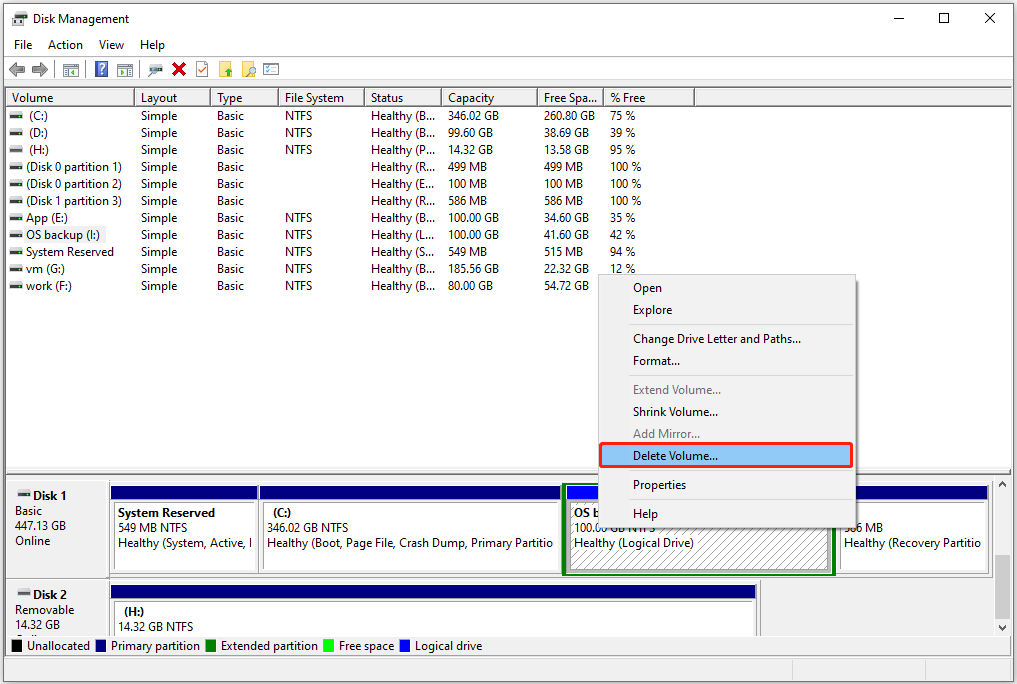Screen dimensions: 1017x684
Task: Click the folder with magnifier toolbar icon
Action: [250, 69]
